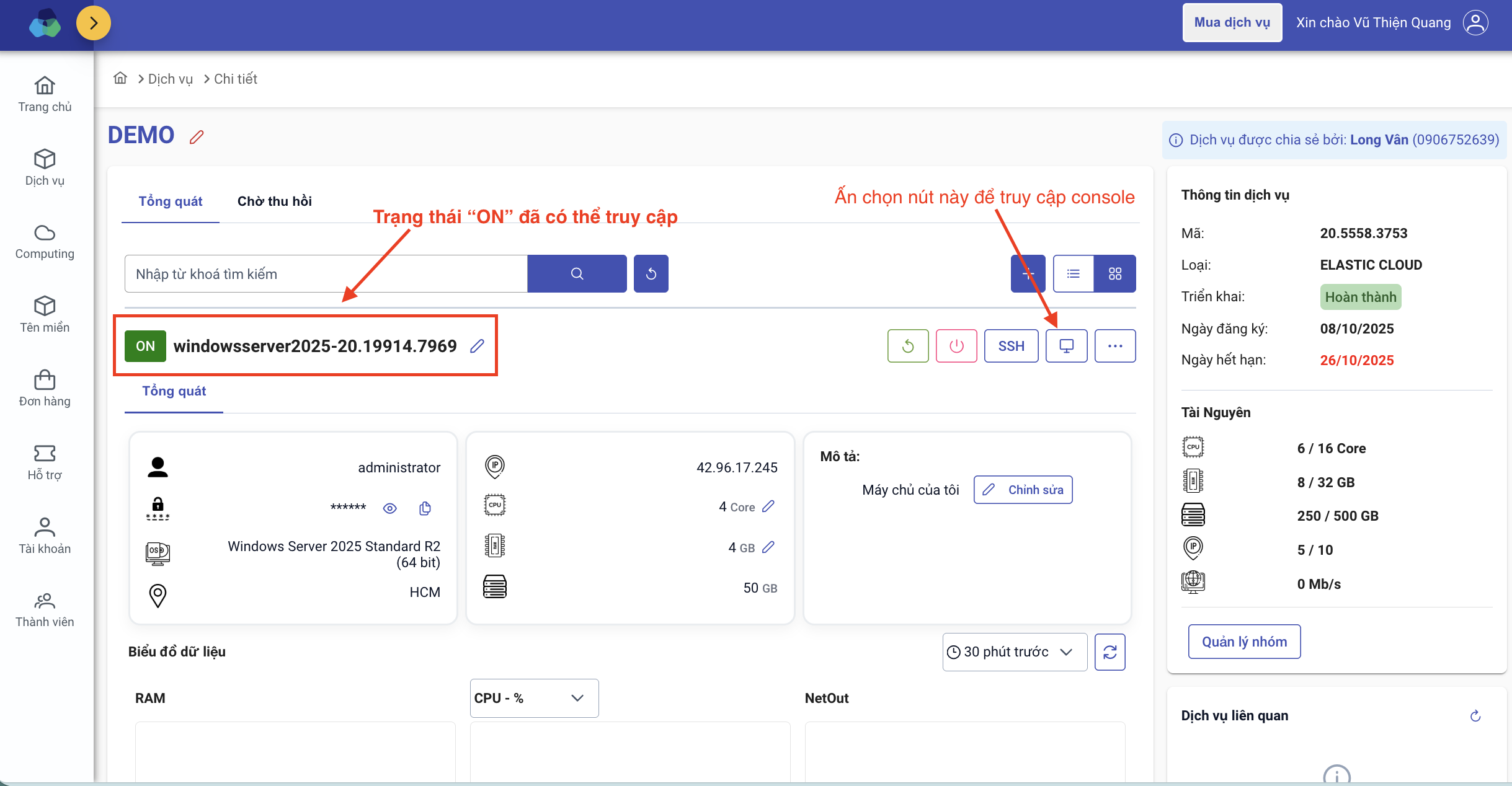This screenshot has width=1512, height=786.
Task: Focus the keyword search input field
Action: point(326,273)
